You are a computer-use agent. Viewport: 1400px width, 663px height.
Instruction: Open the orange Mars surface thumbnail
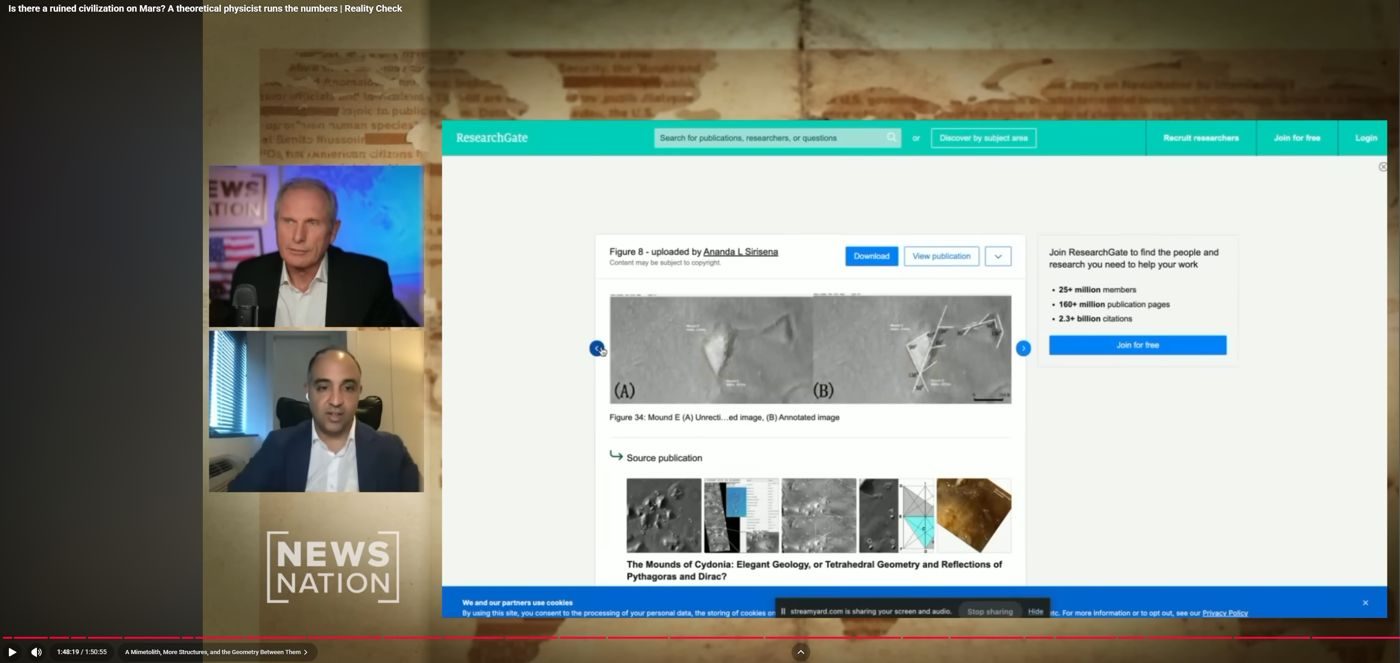coord(973,515)
